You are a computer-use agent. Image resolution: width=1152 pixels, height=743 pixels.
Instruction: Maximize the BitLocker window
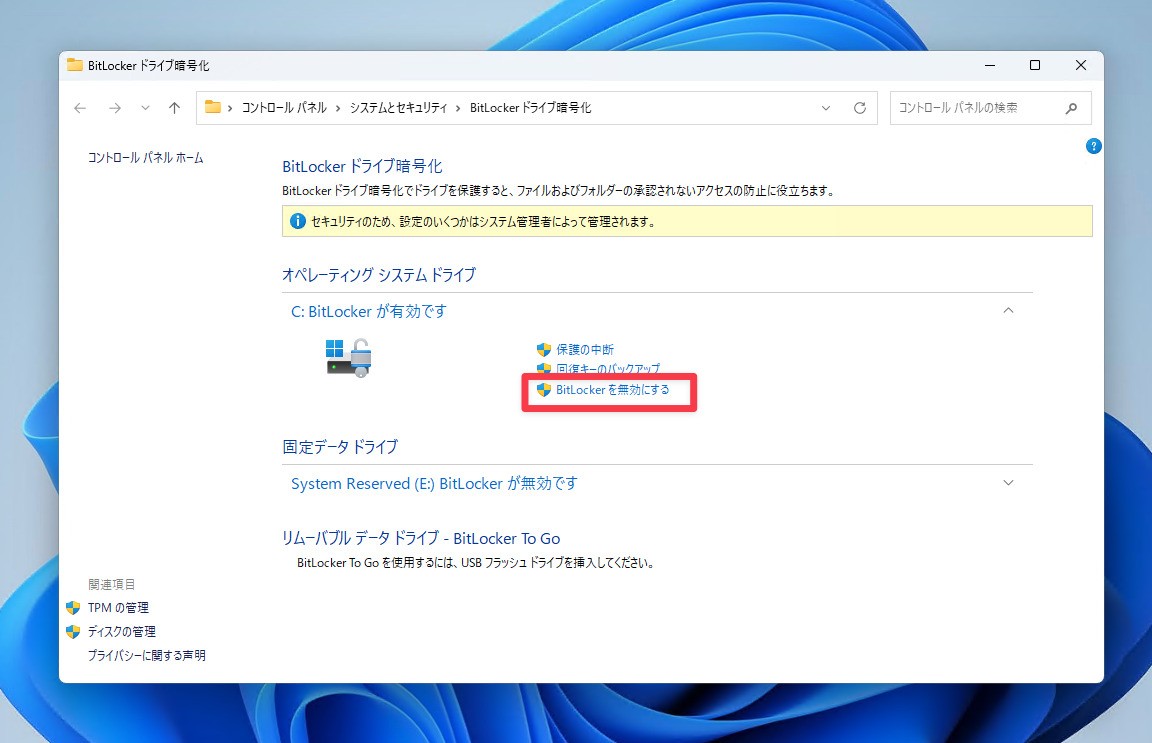[x=1034, y=65]
